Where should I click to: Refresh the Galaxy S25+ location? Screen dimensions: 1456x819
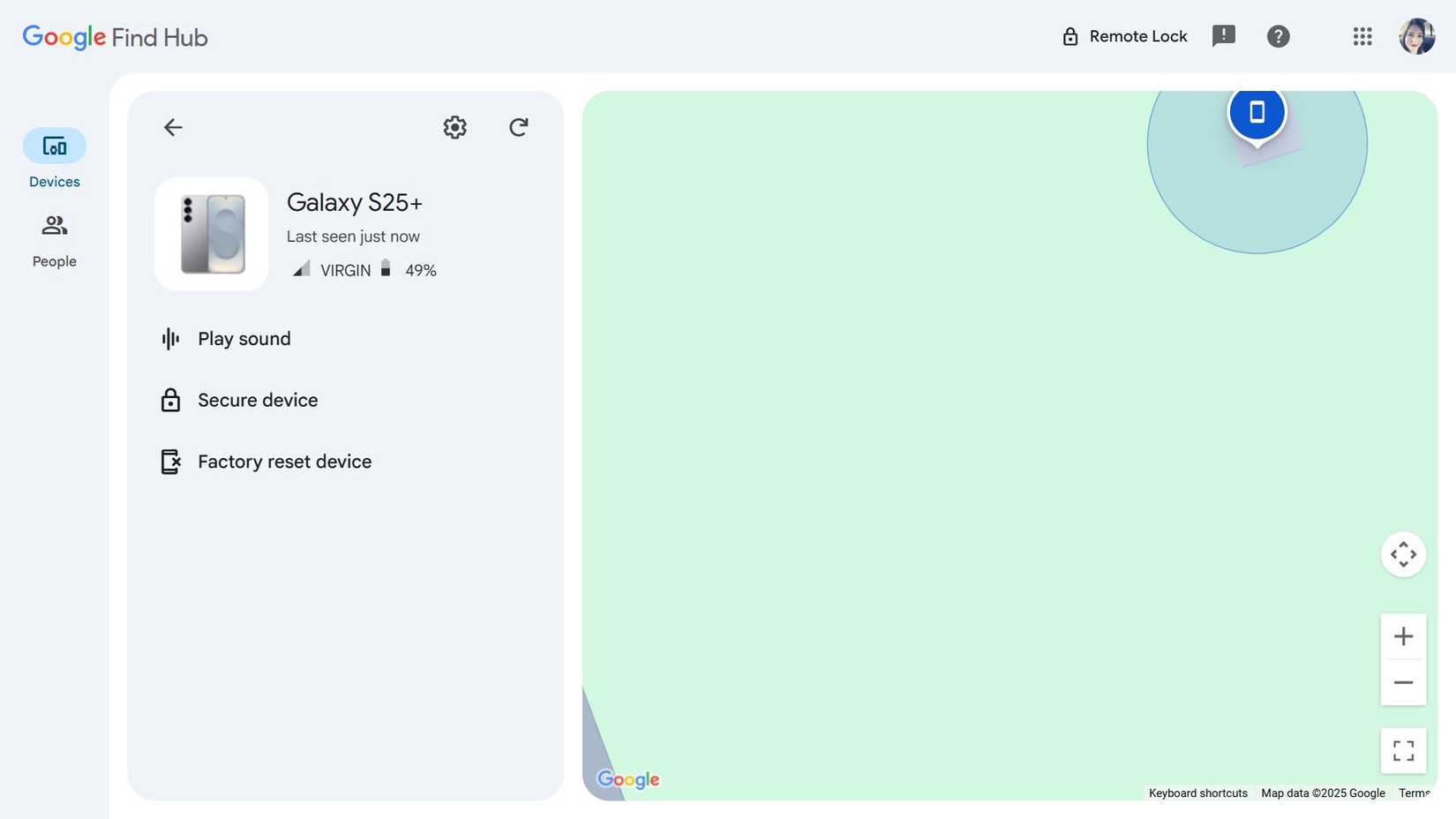pos(519,127)
